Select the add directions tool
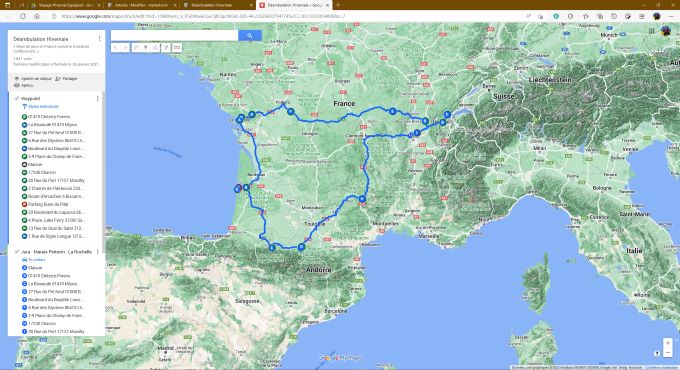The image size is (680, 370). point(166,48)
